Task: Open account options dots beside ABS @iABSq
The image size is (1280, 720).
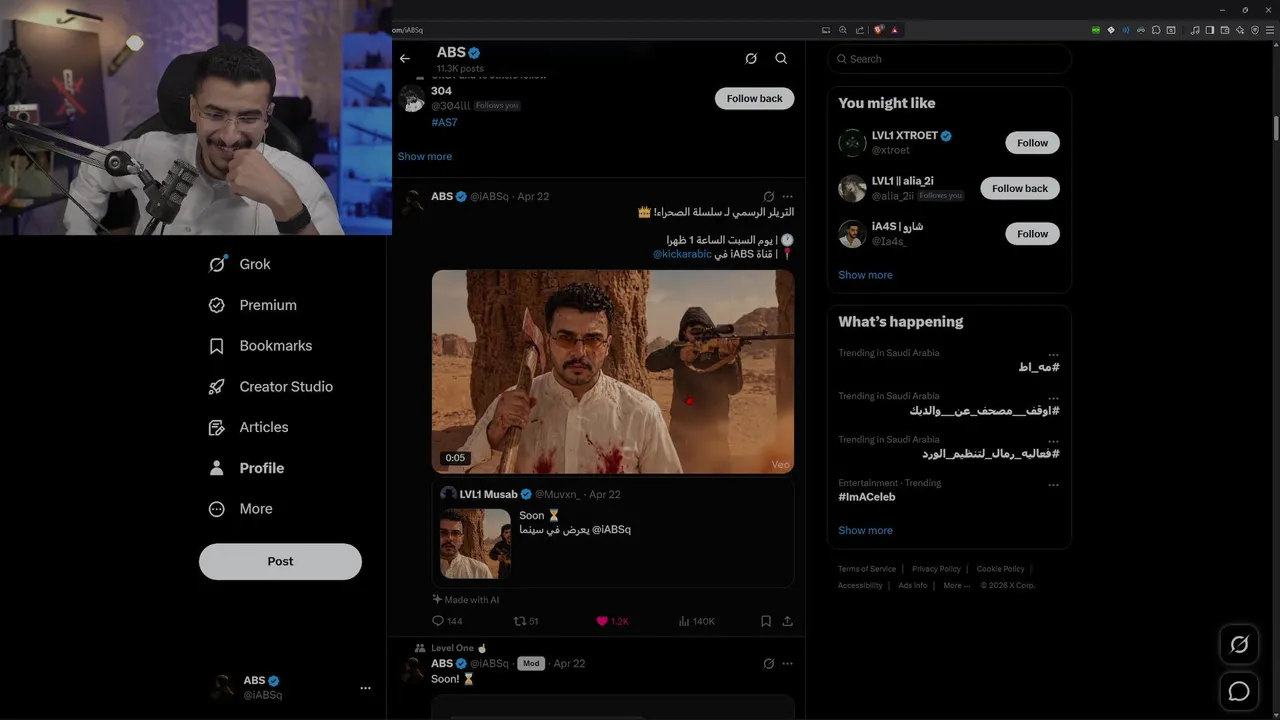Action: coord(365,688)
